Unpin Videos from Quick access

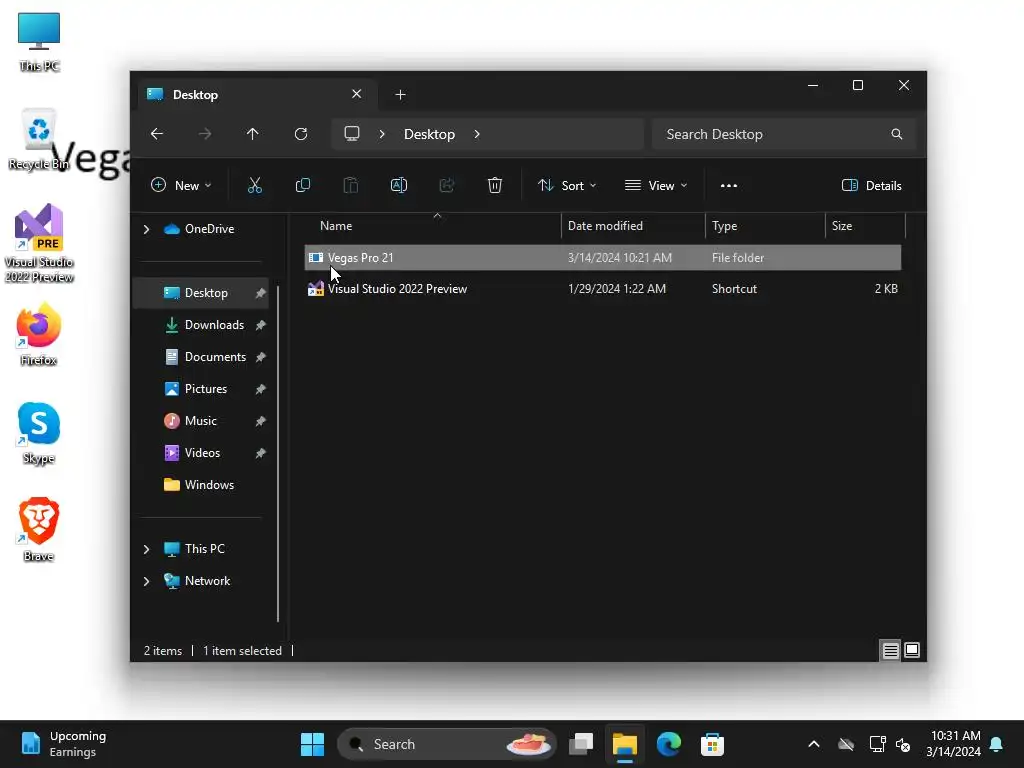[x=261, y=453]
